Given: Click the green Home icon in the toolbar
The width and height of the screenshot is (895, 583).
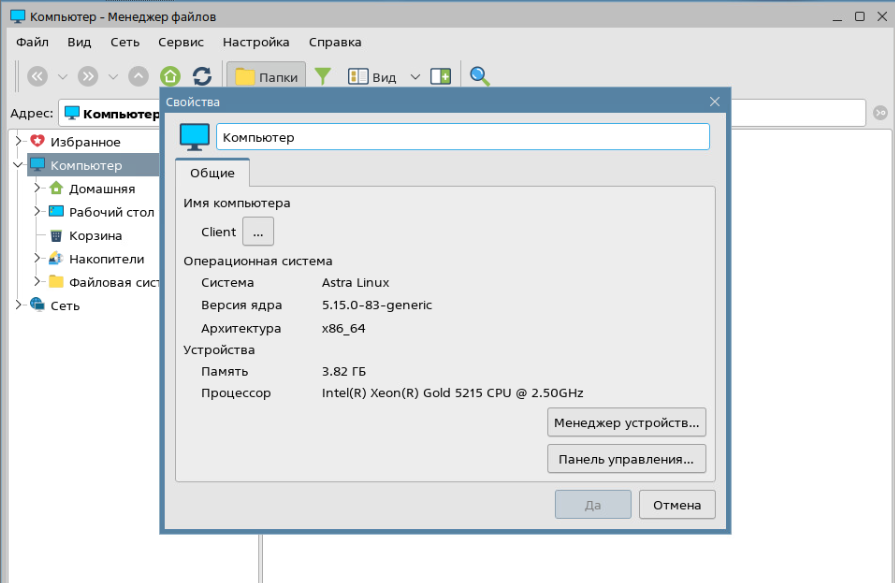Looking at the screenshot, I should 170,76.
